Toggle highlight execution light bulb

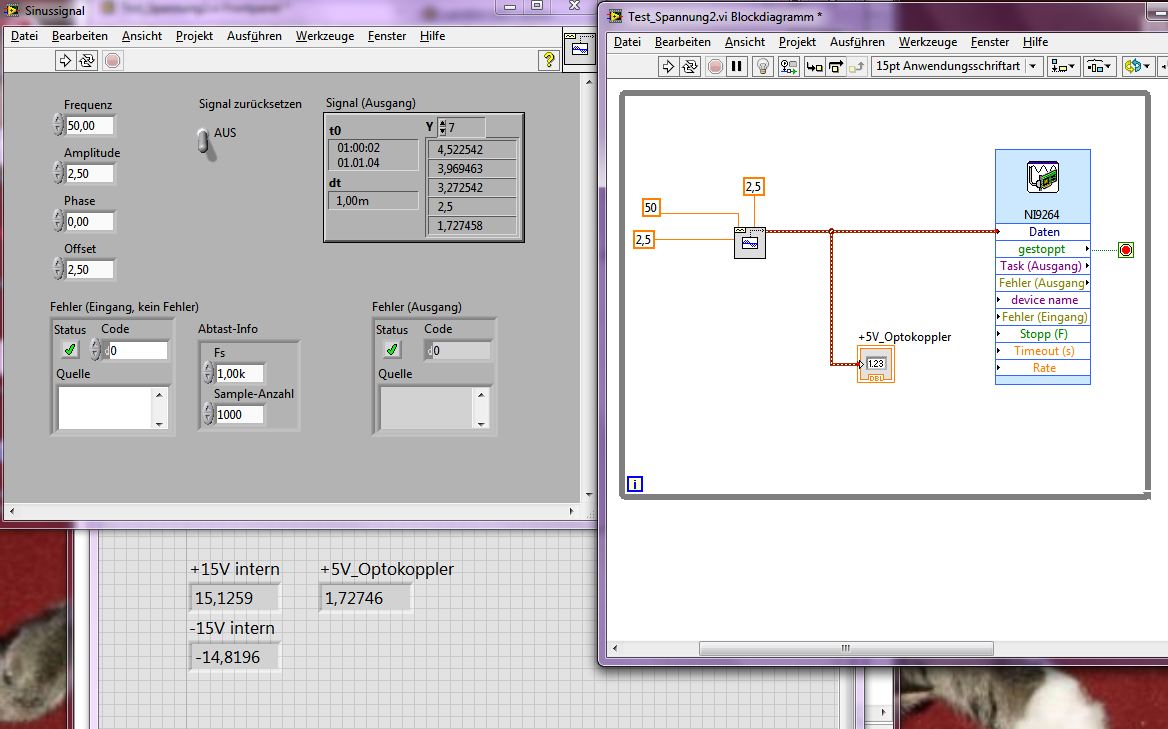[762, 67]
